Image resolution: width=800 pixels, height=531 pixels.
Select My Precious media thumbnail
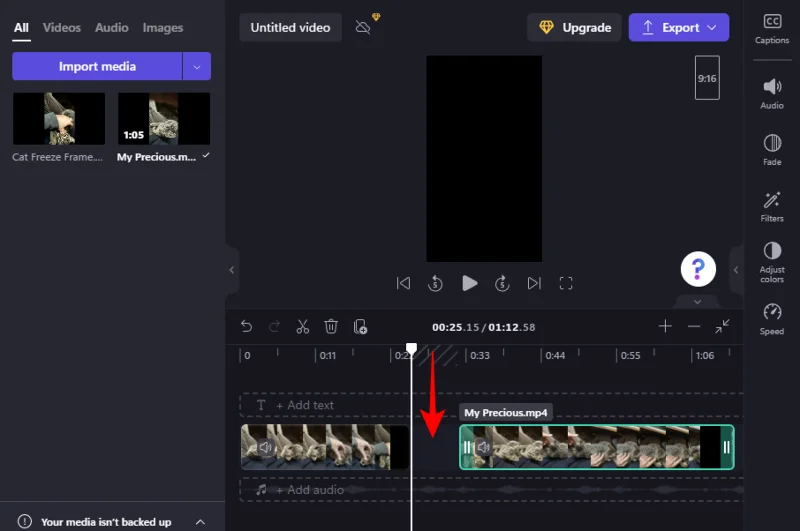(164, 119)
